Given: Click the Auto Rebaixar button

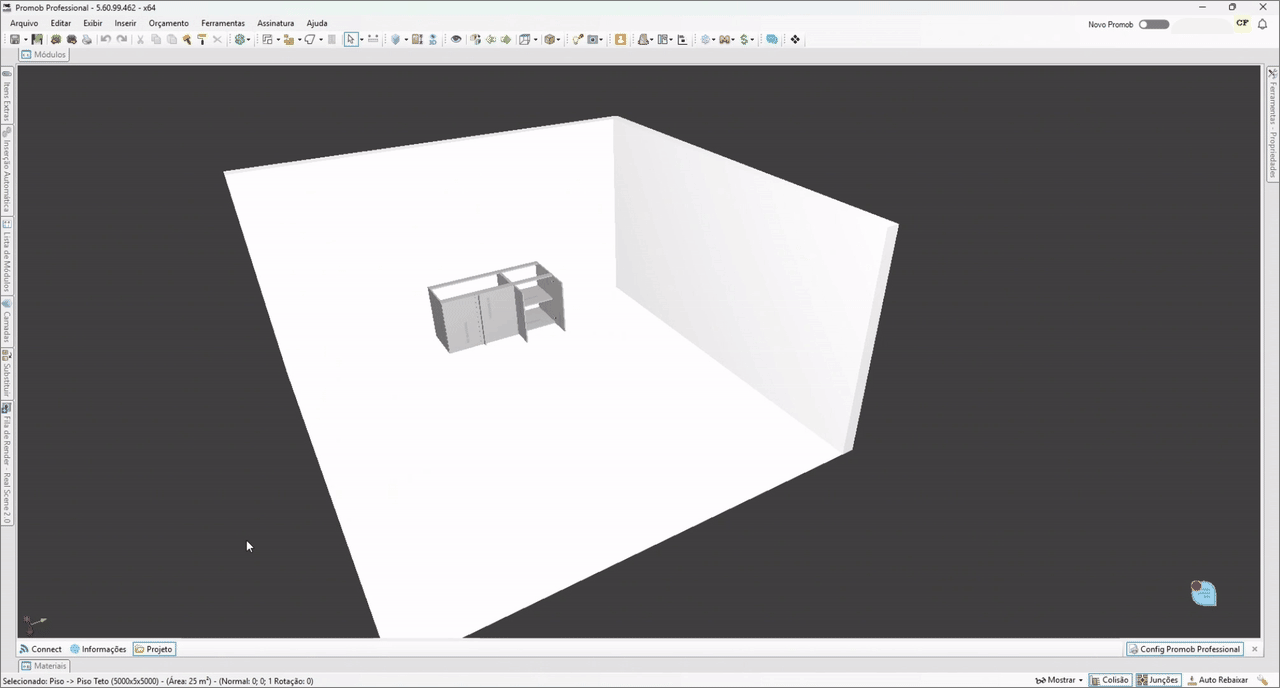Looking at the screenshot, I should (1217, 680).
